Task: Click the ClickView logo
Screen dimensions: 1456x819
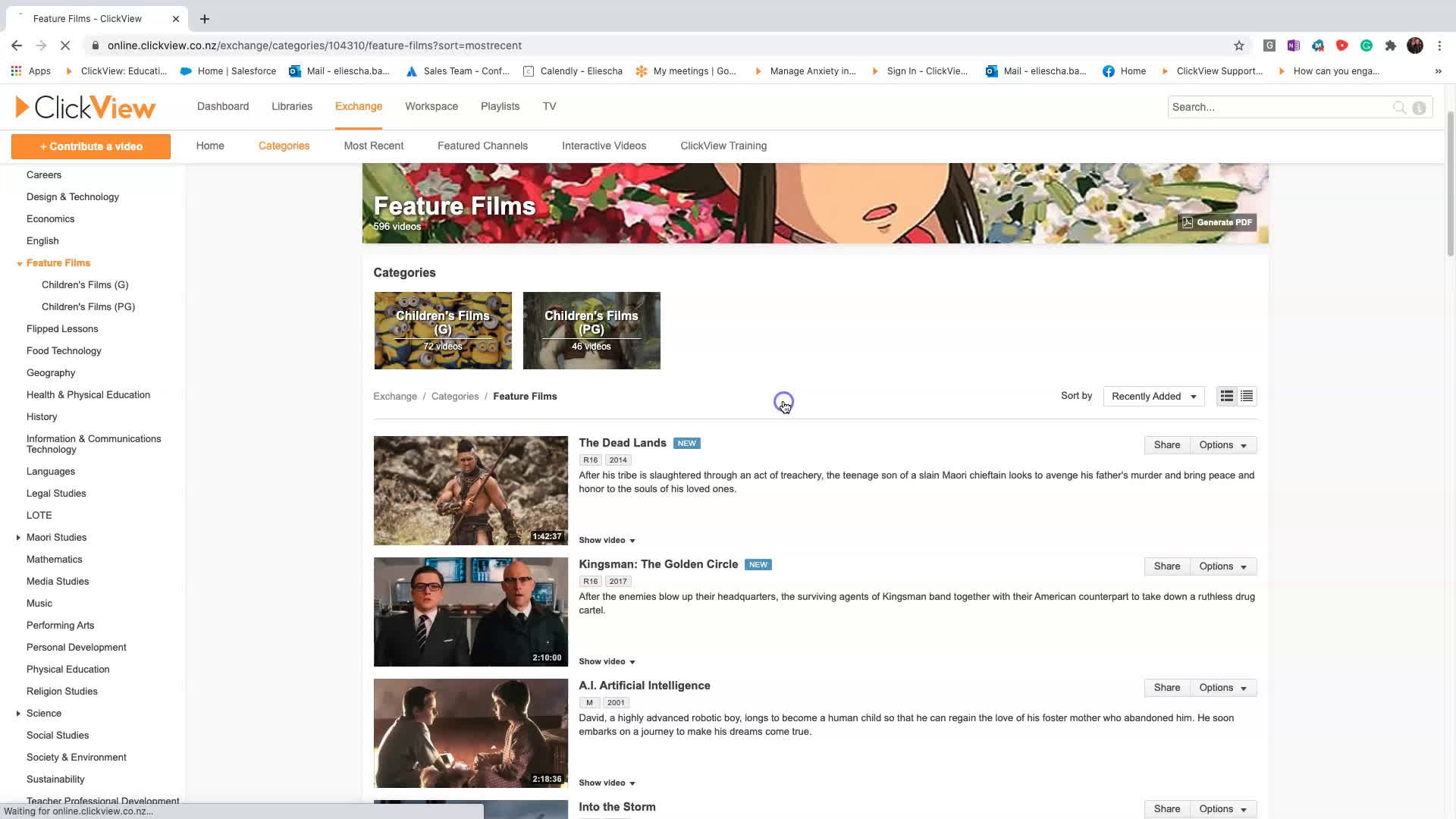Action: tap(86, 107)
